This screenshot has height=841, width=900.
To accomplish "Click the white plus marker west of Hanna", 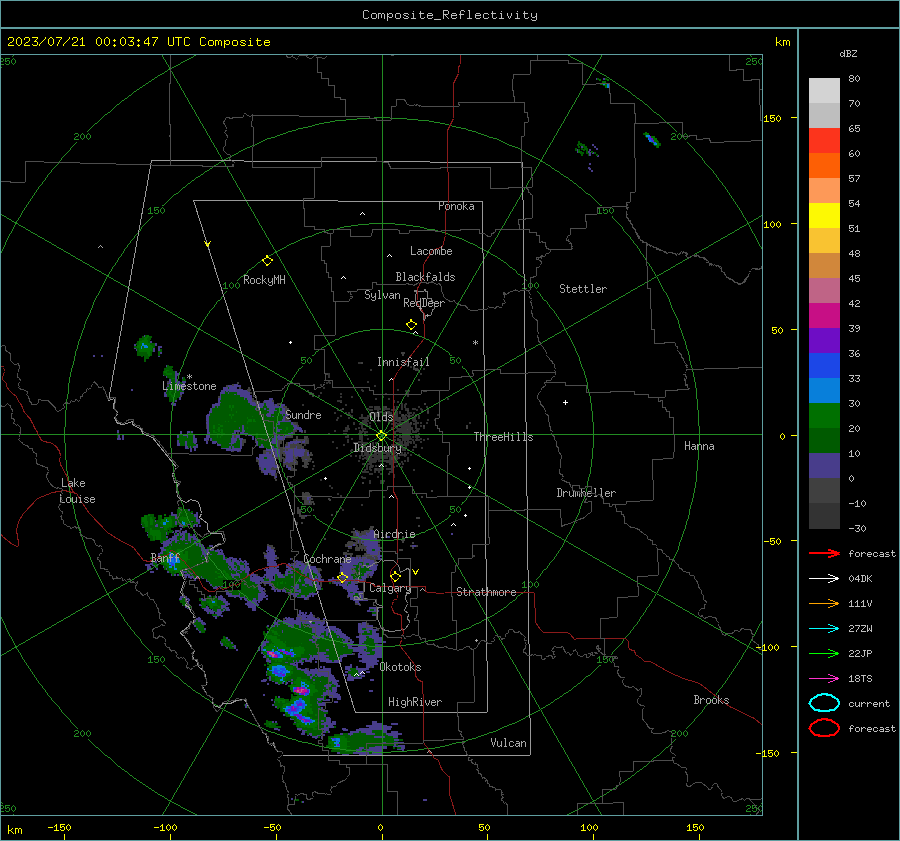I will tap(565, 402).
